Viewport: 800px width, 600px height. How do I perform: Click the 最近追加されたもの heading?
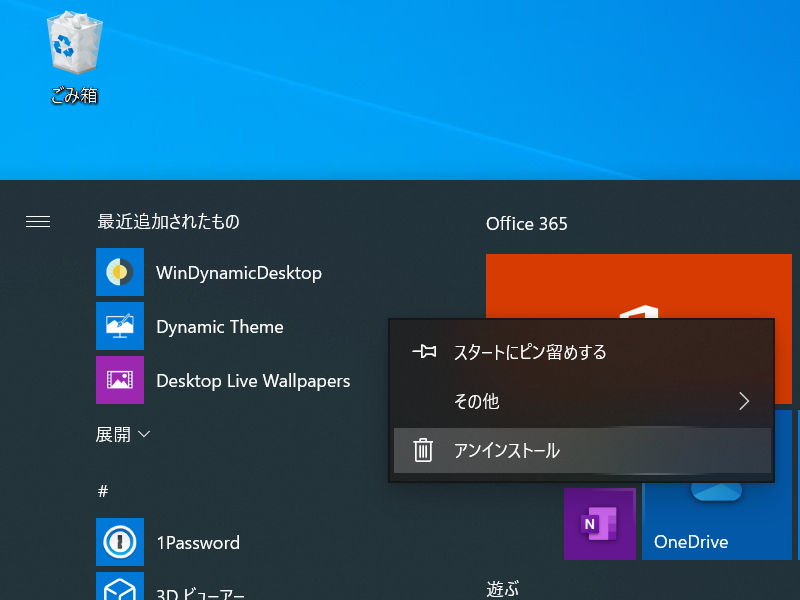(x=166, y=222)
